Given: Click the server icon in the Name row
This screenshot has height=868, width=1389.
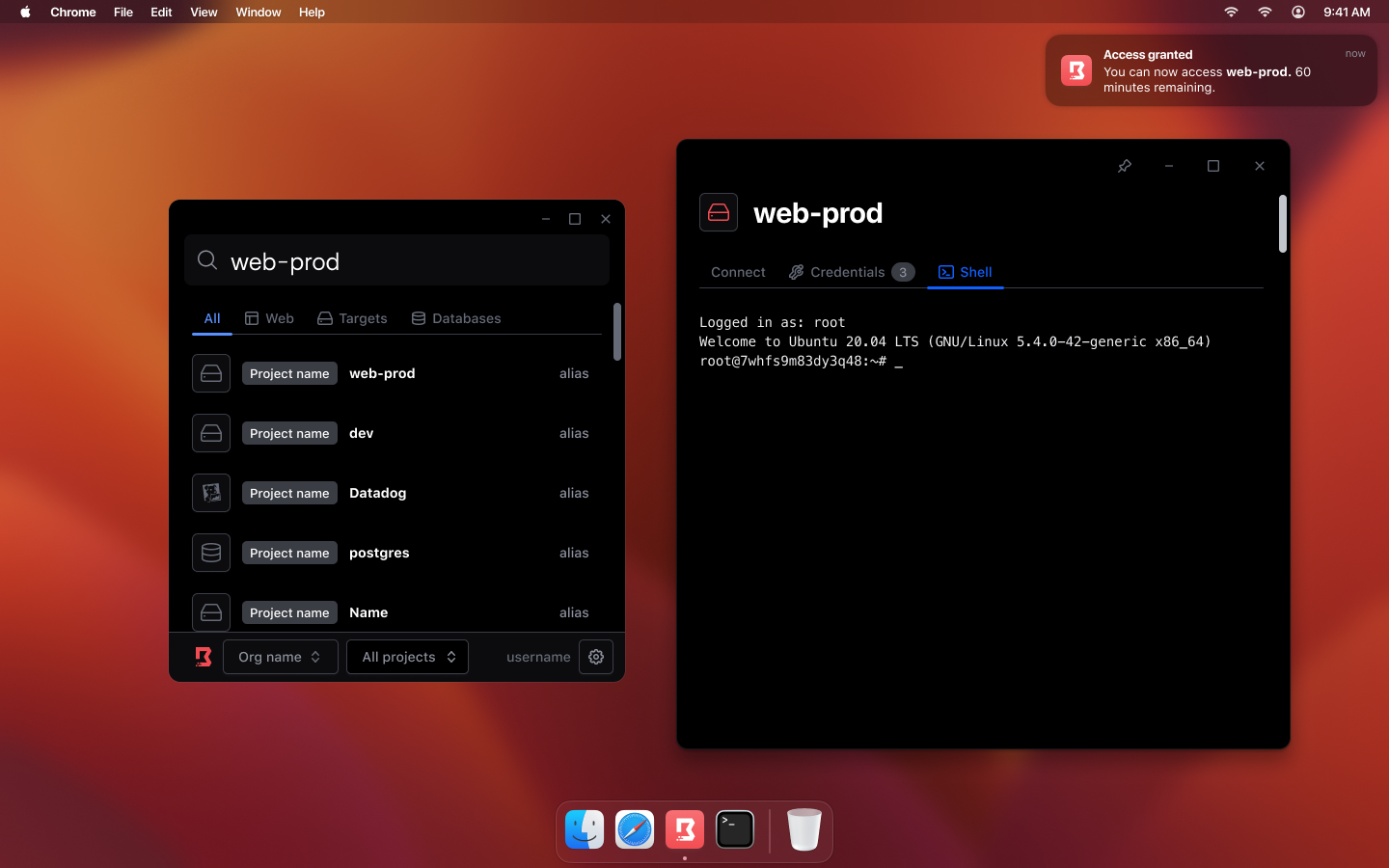Looking at the screenshot, I should click(x=211, y=612).
